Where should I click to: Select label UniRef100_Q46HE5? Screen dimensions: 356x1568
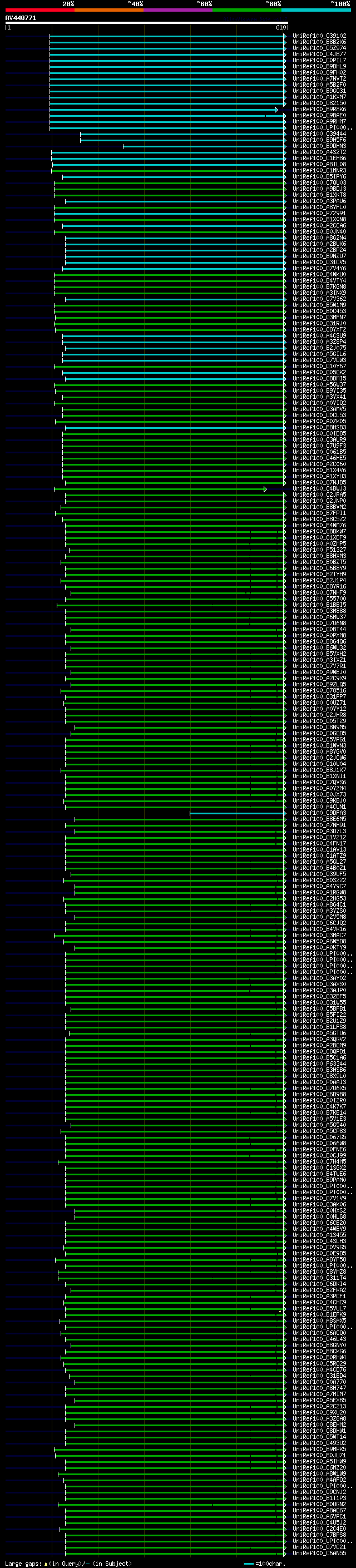pyautogui.click(x=319, y=458)
